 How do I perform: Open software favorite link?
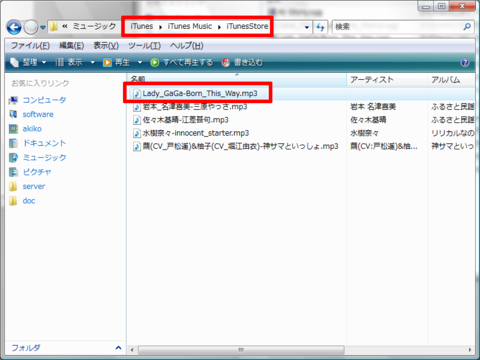tap(38, 114)
